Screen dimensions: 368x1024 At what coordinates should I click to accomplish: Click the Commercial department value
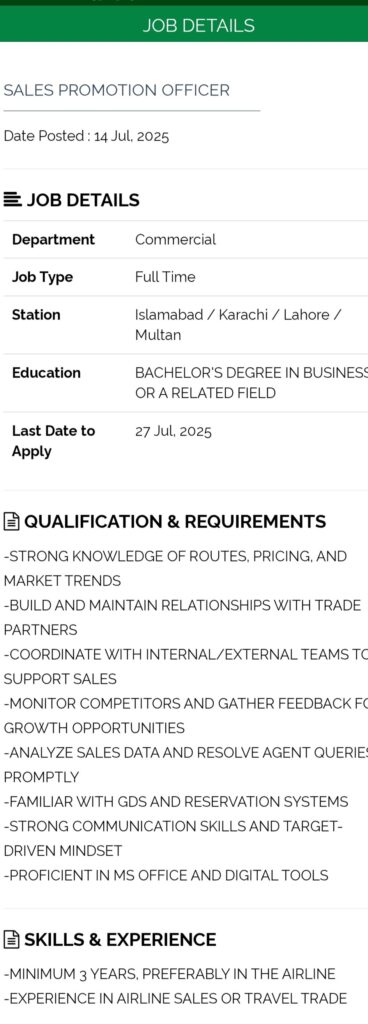(x=176, y=240)
